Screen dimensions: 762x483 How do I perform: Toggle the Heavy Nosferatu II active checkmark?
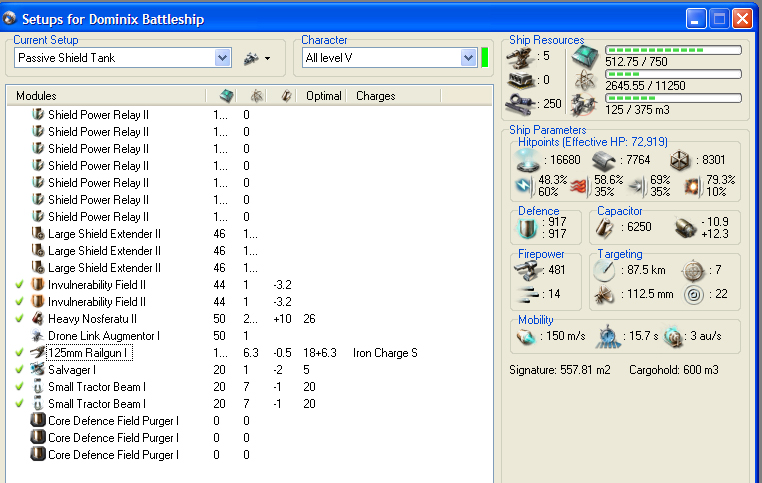pyautogui.click(x=19, y=319)
